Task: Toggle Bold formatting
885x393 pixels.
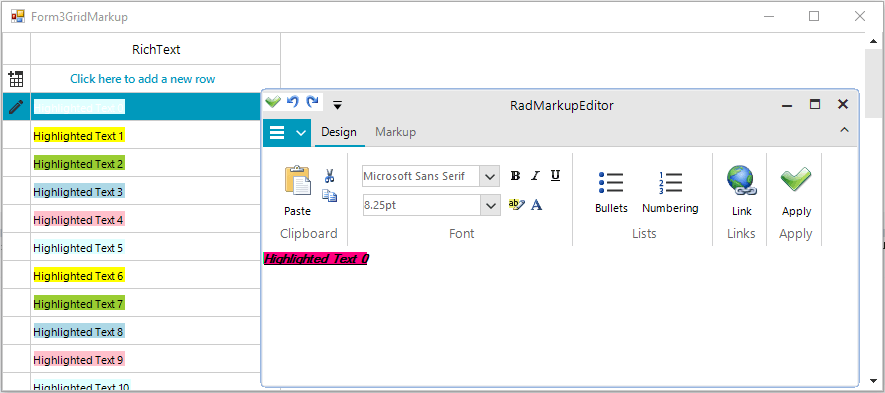Action: (x=515, y=176)
